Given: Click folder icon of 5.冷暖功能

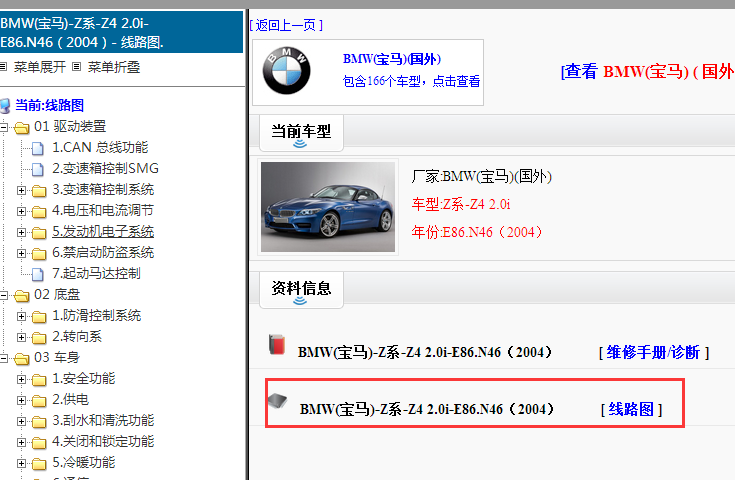Looking at the screenshot, I should 39,464.
